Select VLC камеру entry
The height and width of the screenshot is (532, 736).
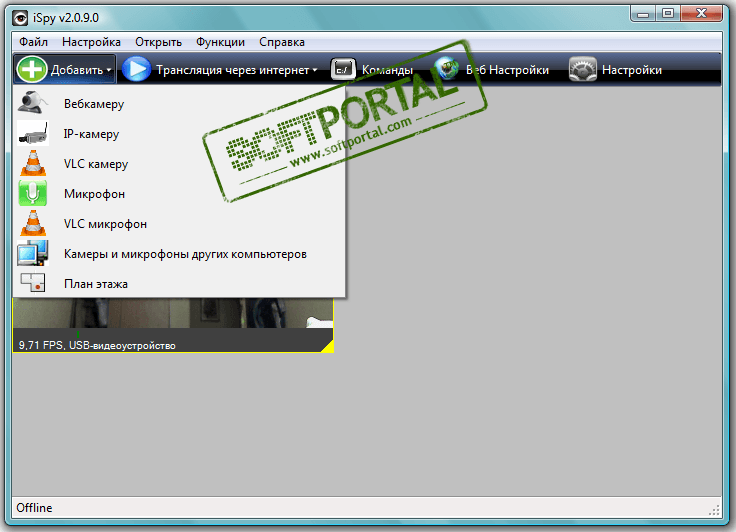(x=179, y=163)
